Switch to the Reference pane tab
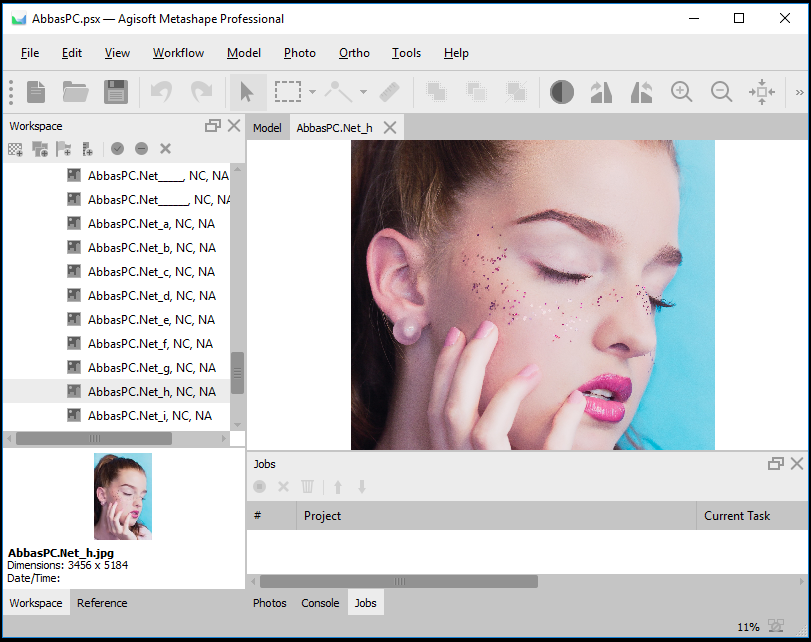This screenshot has height=642, width=811. 102,603
